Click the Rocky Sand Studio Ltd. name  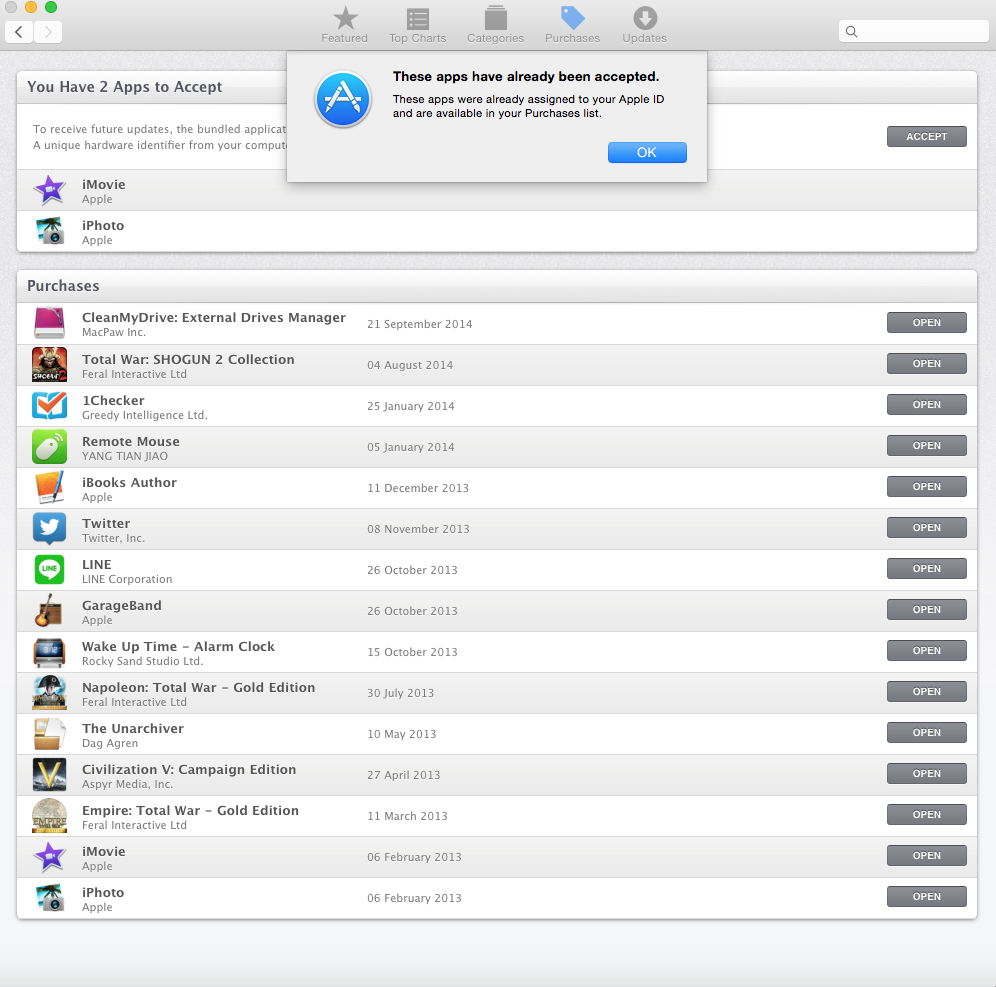click(x=142, y=661)
